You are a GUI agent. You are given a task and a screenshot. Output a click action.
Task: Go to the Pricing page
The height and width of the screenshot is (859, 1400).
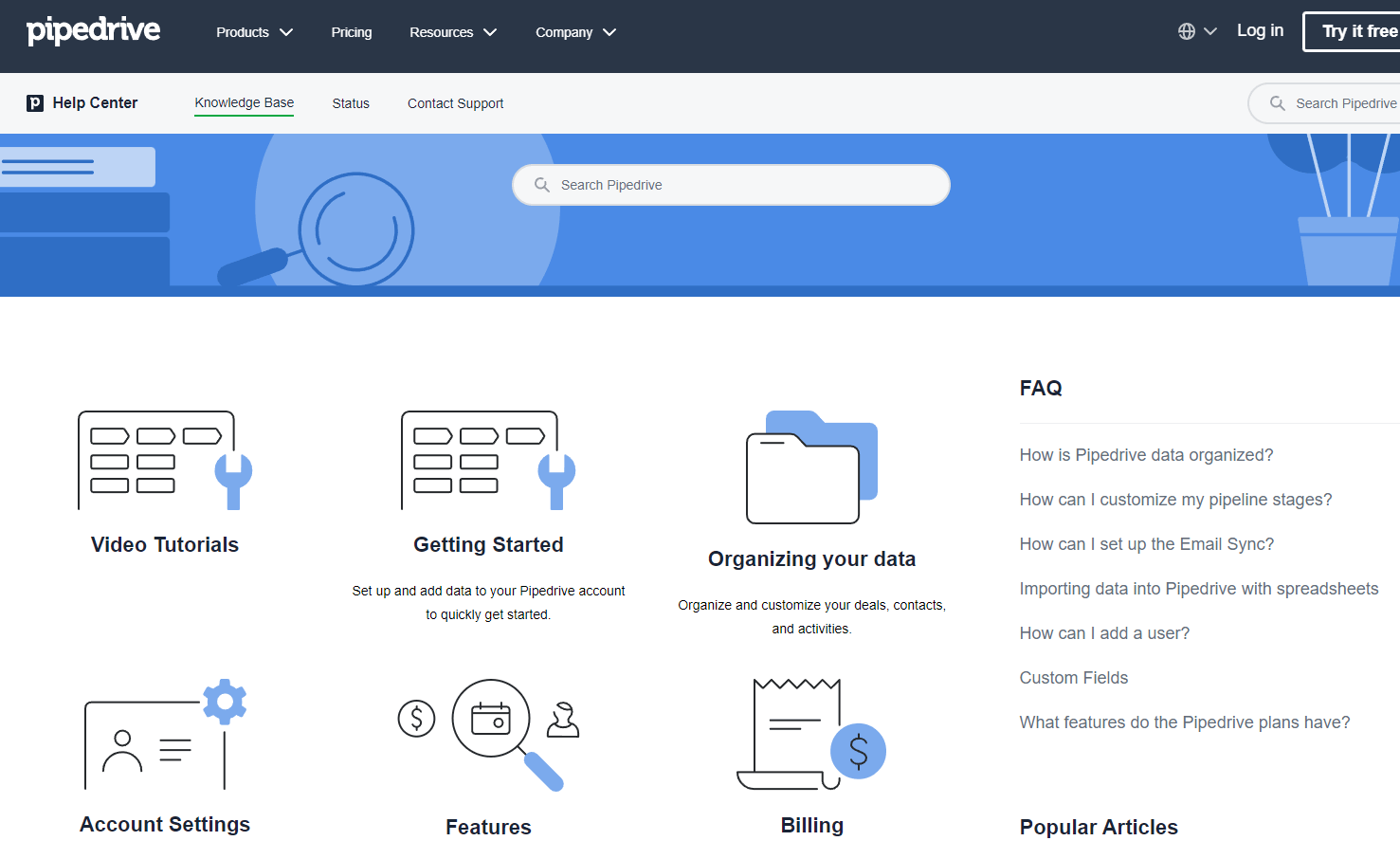click(352, 32)
